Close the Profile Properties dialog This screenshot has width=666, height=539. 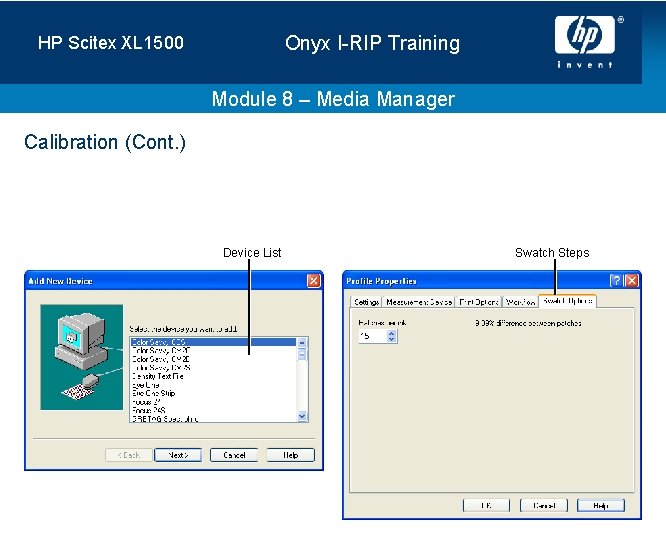pyautogui.click(x=632, y=280)
